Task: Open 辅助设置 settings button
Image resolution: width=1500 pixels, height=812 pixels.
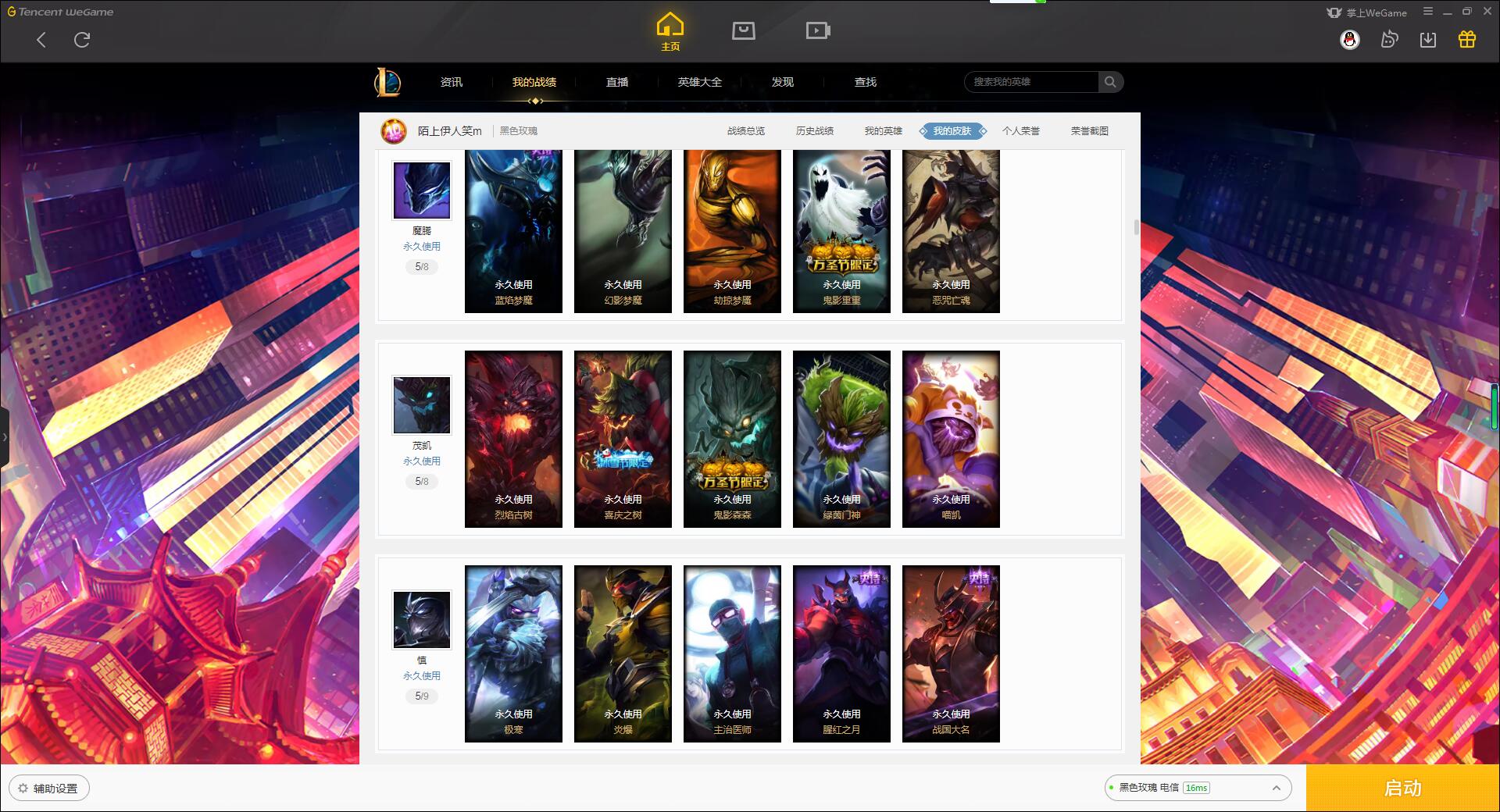Action: (x=48, y=788)
